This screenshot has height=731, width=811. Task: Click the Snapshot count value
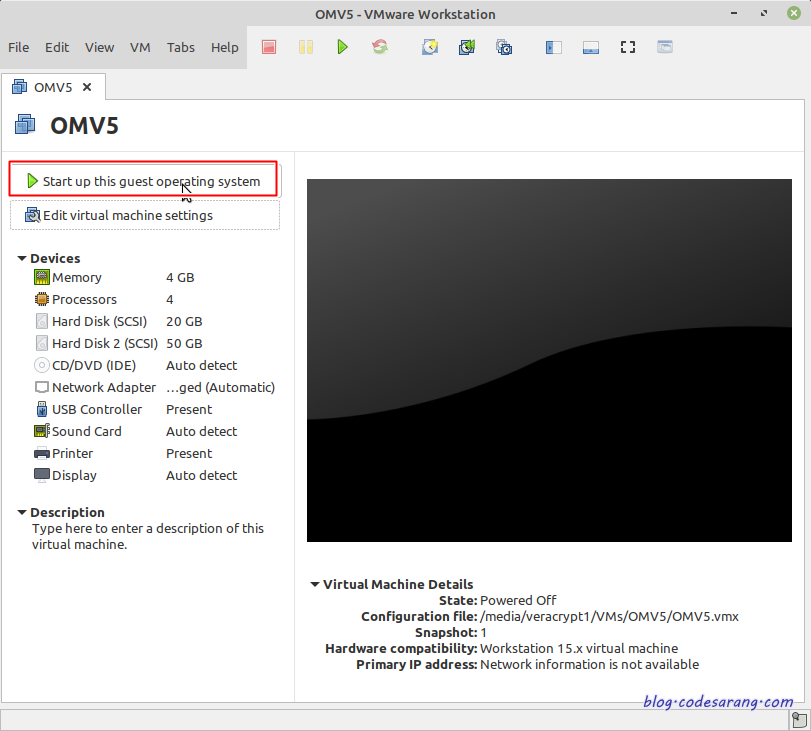coord(483,632)
